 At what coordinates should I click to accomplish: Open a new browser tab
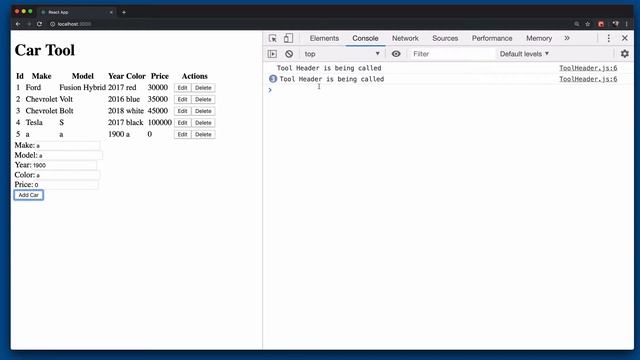pyautogui.click(x=124, y=12)
